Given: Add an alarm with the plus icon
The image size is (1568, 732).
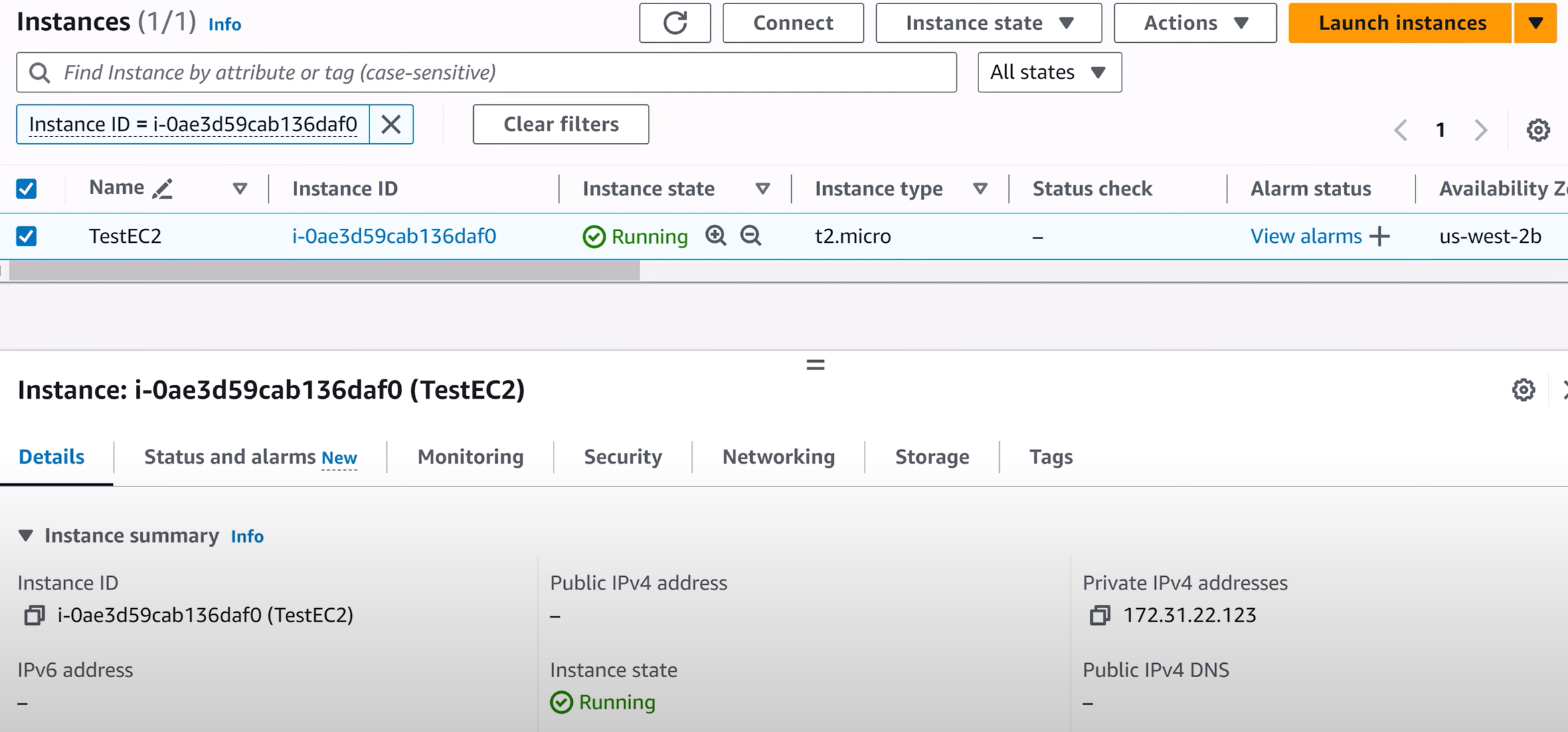Looking at the screenshot, I should pos(1380,236).
